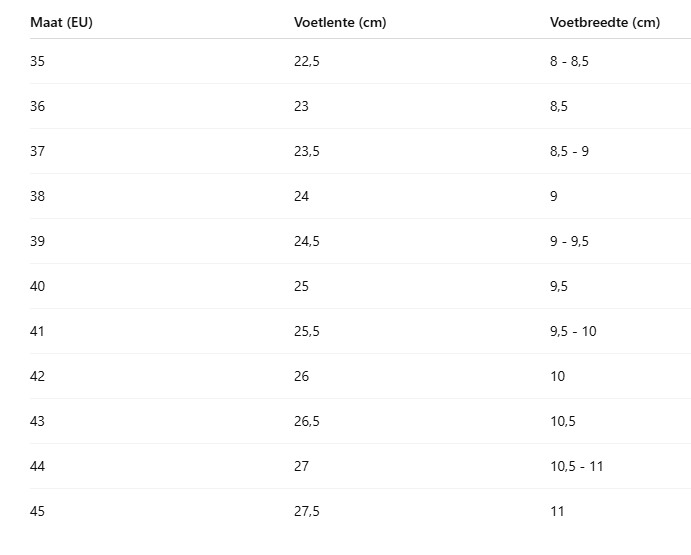Click foot length 23,5 for size 37
Viewport: 691px width, 555px height.
pos(307,151)
